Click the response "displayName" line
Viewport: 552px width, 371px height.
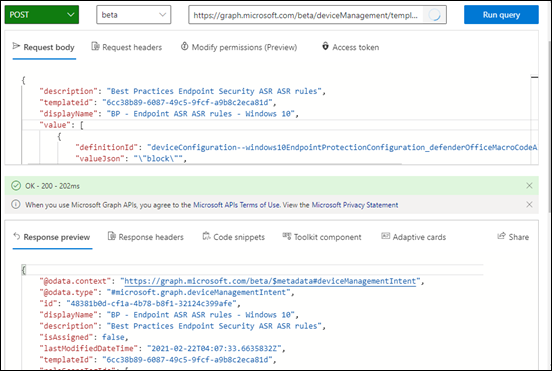click(x=169, y=315)
